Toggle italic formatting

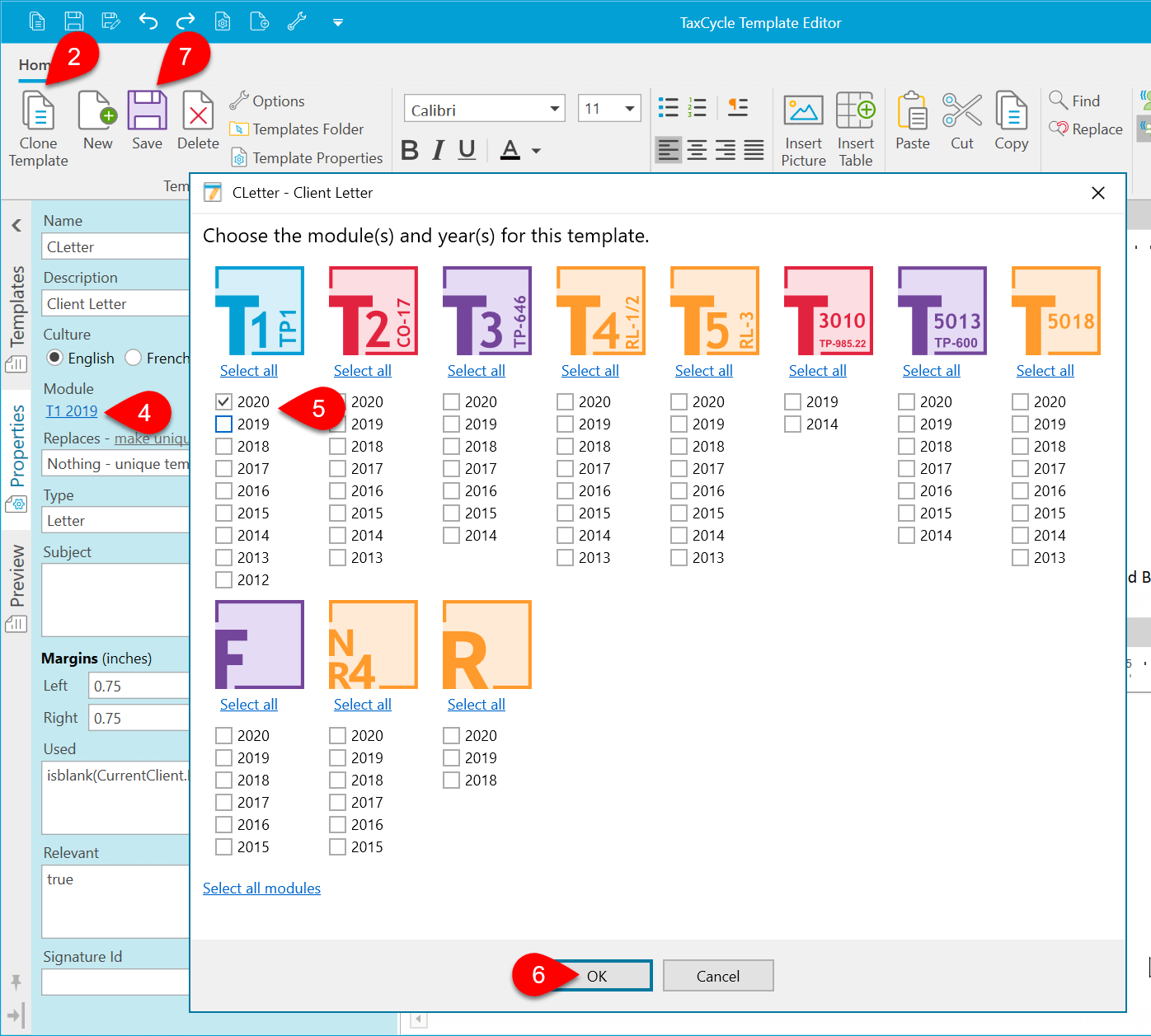pyautogui.click(x=438, y=149)
